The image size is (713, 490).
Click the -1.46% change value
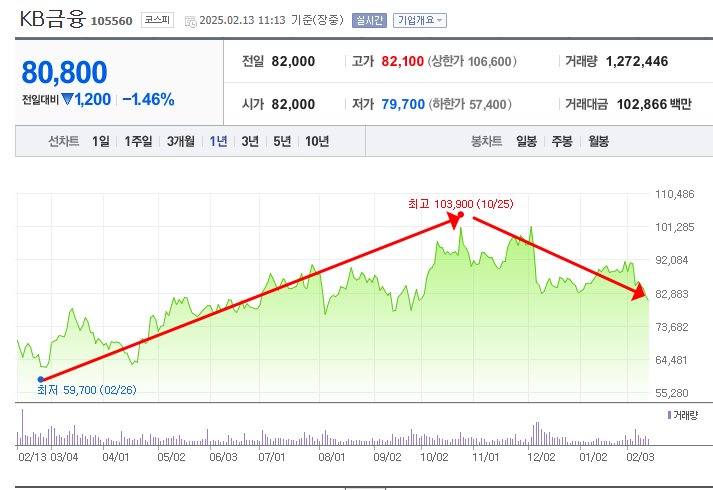point(148,100)
